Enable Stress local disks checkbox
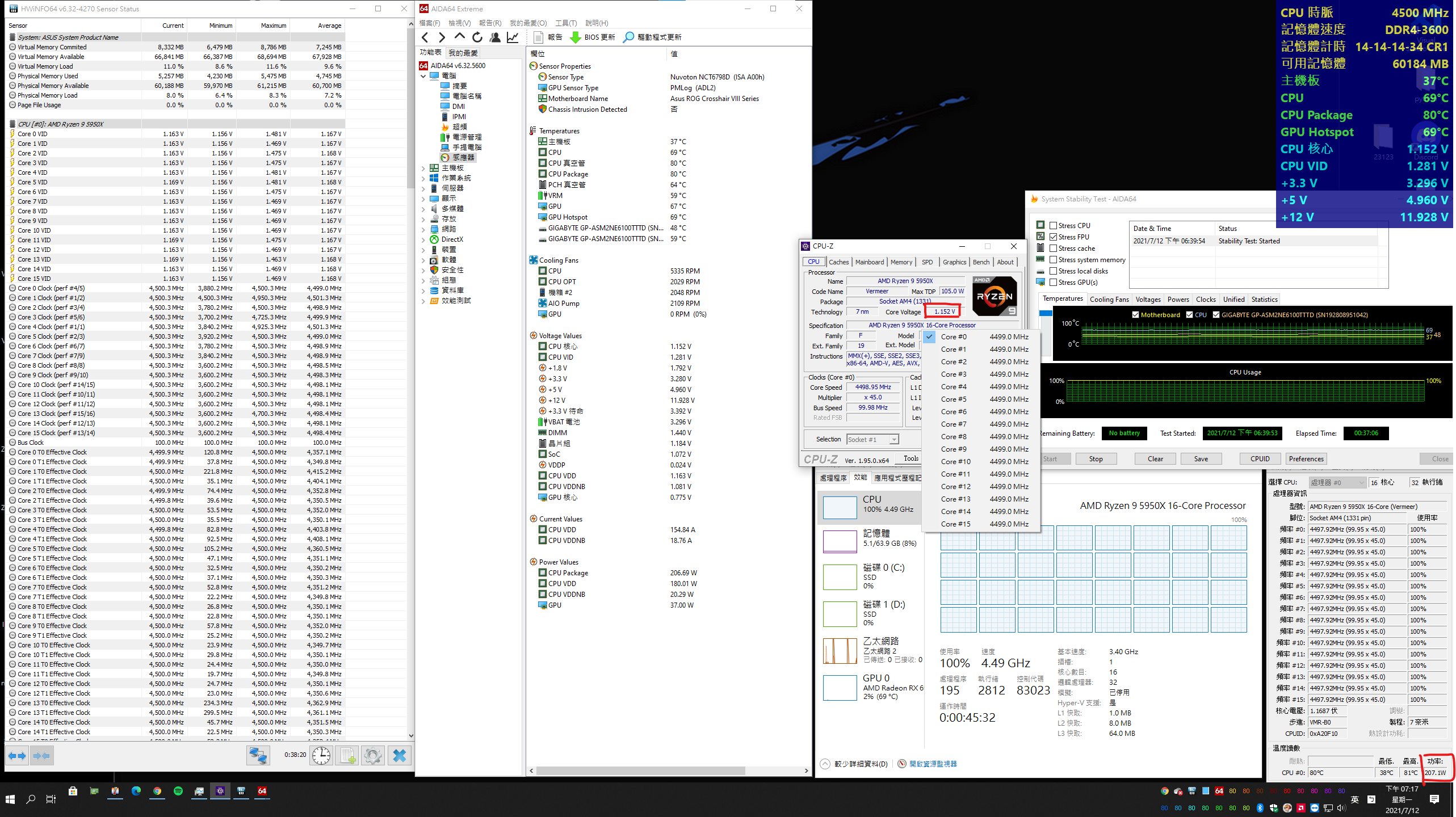Viewport: 1456px width, 817px height. [1053, 271]
